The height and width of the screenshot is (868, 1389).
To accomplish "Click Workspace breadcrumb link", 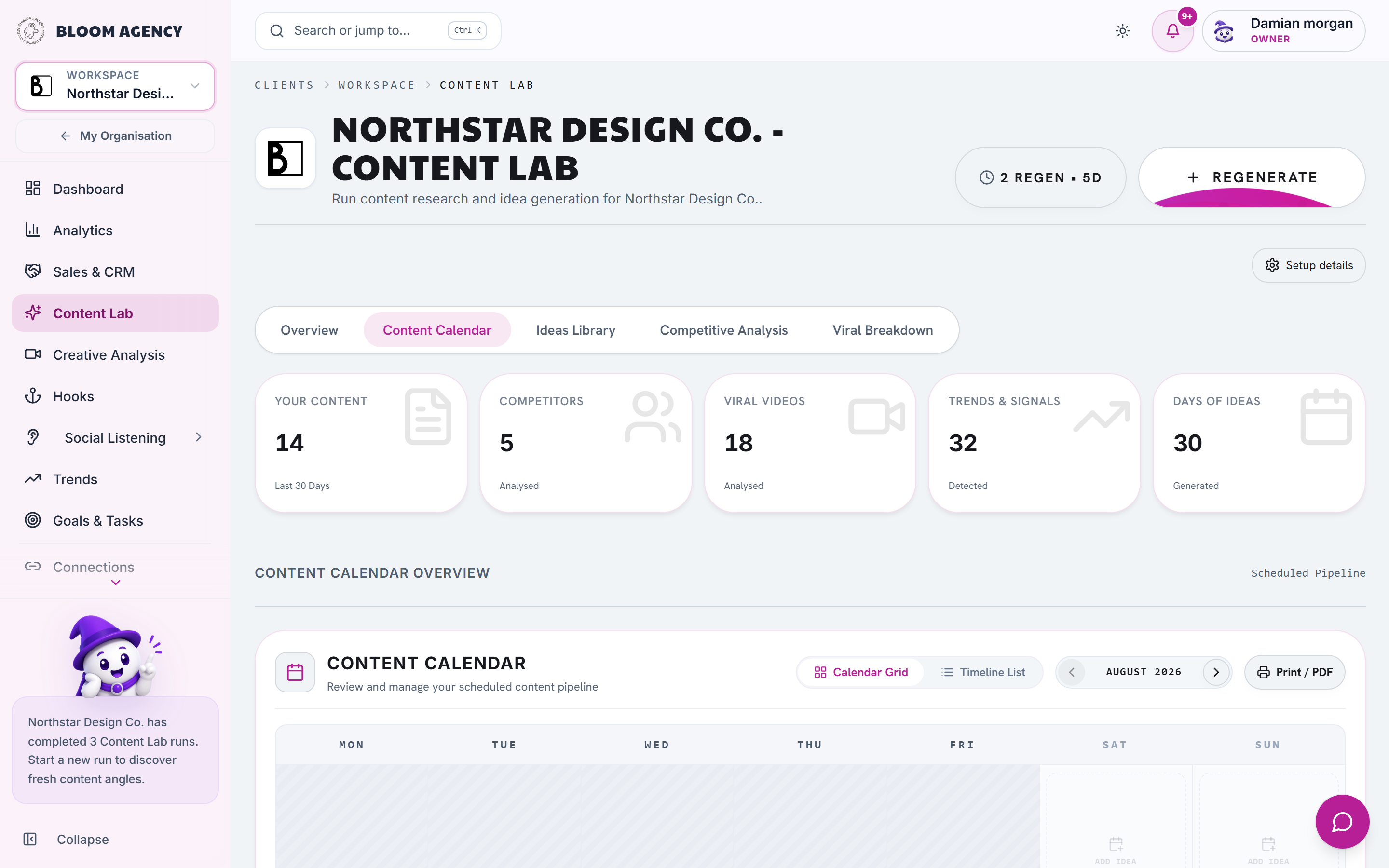I will (x=377, y=85).
